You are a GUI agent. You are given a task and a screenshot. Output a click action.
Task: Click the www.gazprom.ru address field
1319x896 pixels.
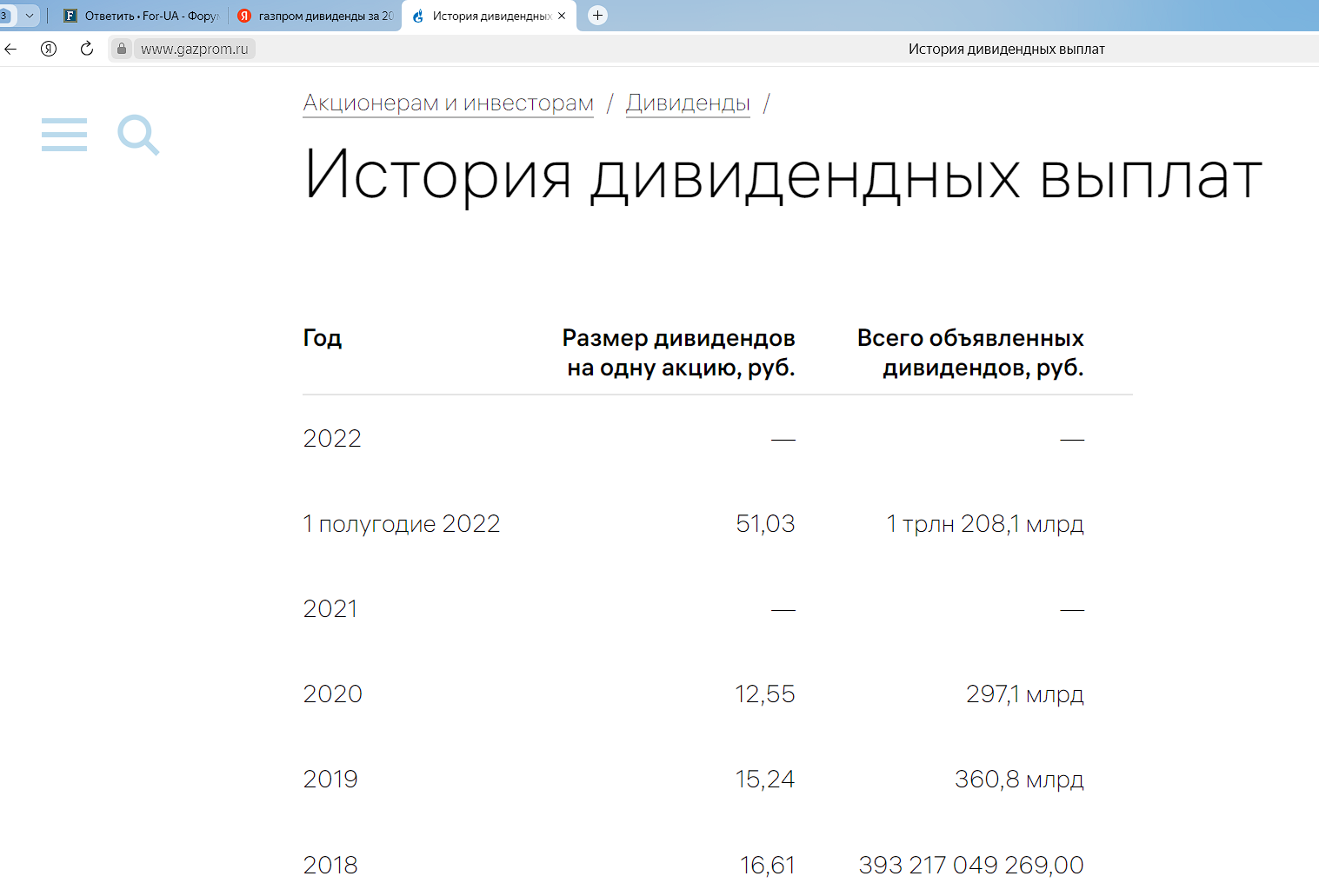(194, 49)
